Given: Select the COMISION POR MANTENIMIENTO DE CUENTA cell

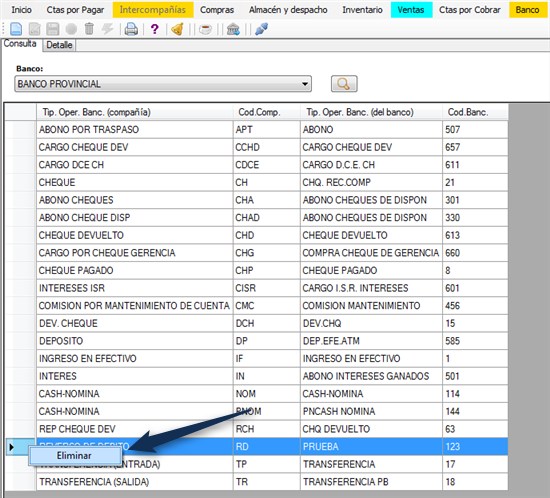Looking at the screenshot, I should 135,306.
